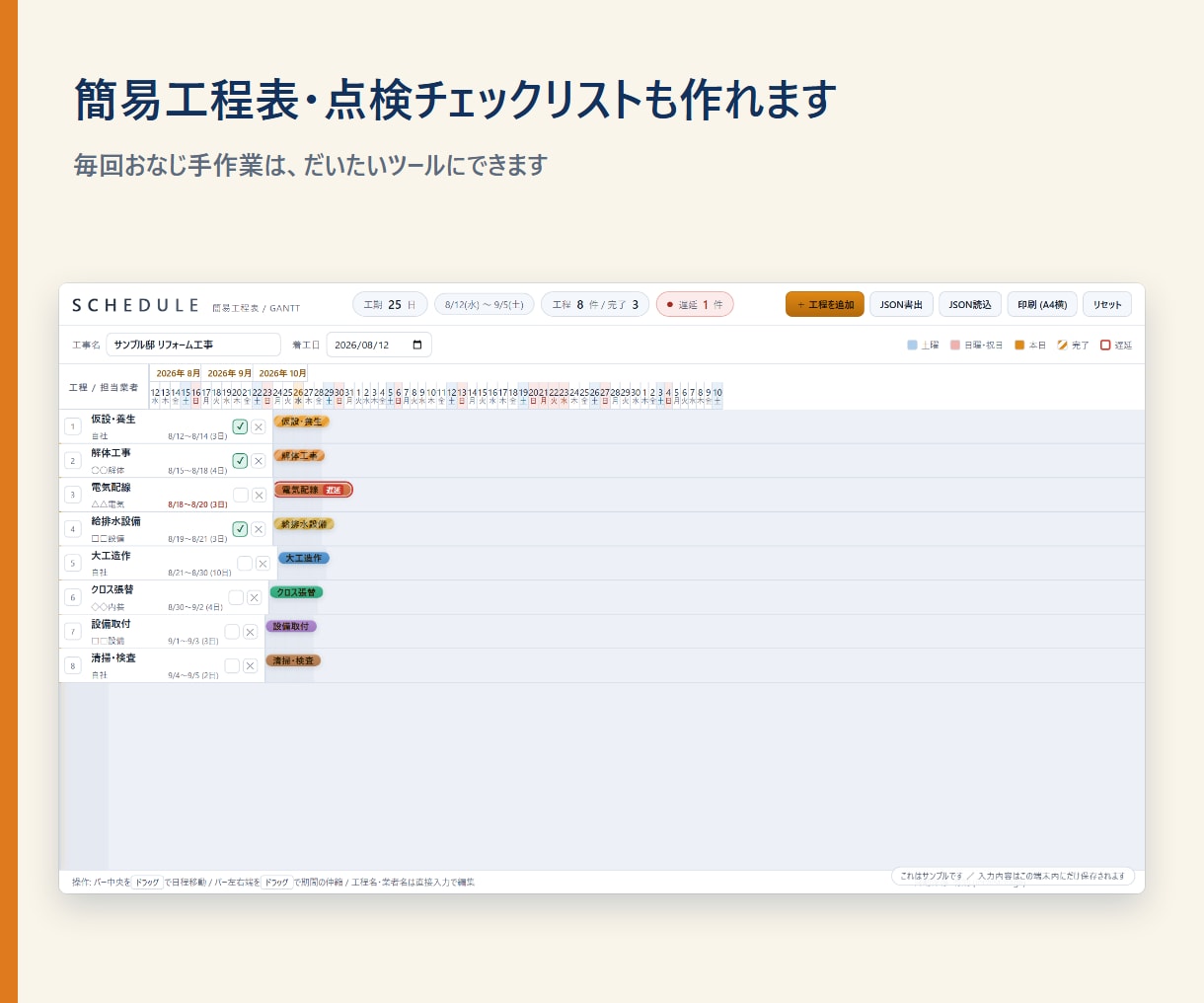The height and width of the screenshot is (1003, 1204).
Task: Click the 日曜・祝日 pink legend swatch
Action: pyautogui.click(x=955, y=345)
